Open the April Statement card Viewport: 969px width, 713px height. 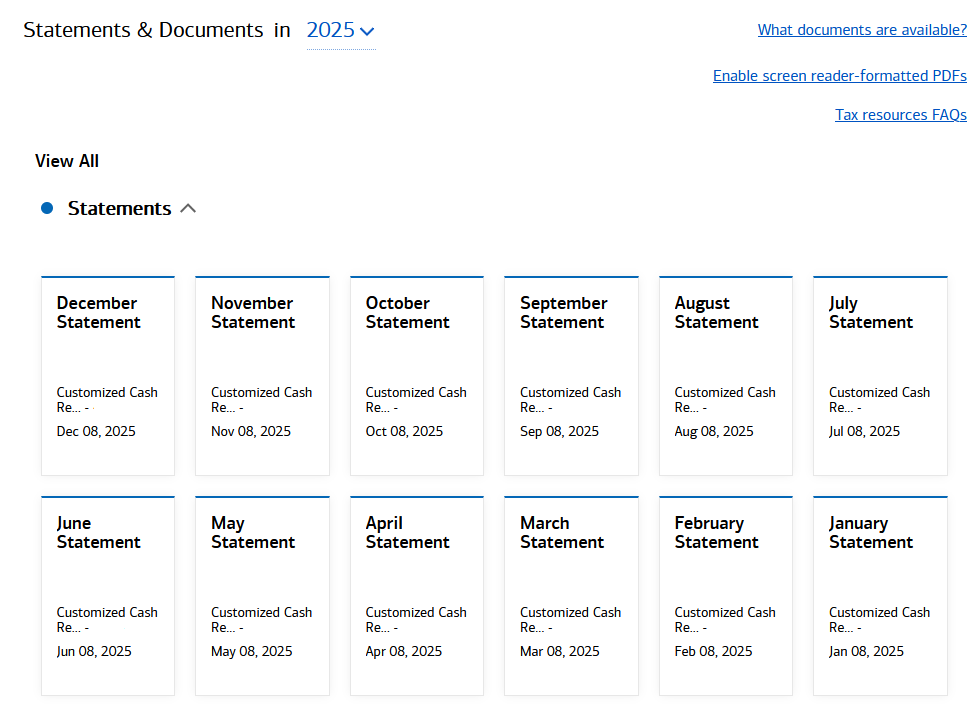coord(417,595)
